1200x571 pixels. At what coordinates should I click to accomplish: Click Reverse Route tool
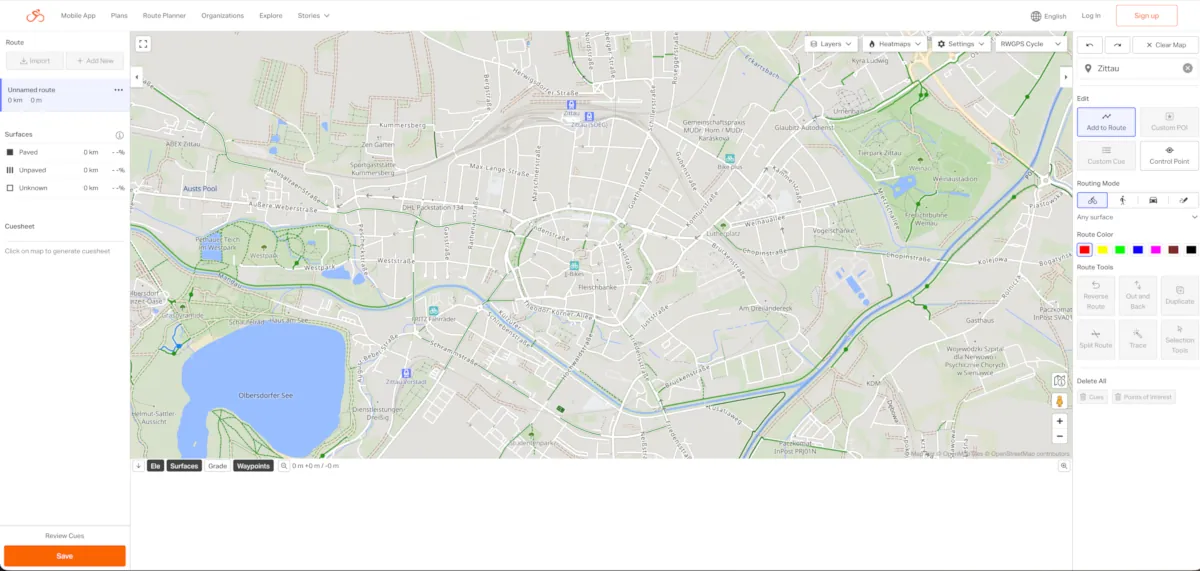click(x=1096, y=296)
